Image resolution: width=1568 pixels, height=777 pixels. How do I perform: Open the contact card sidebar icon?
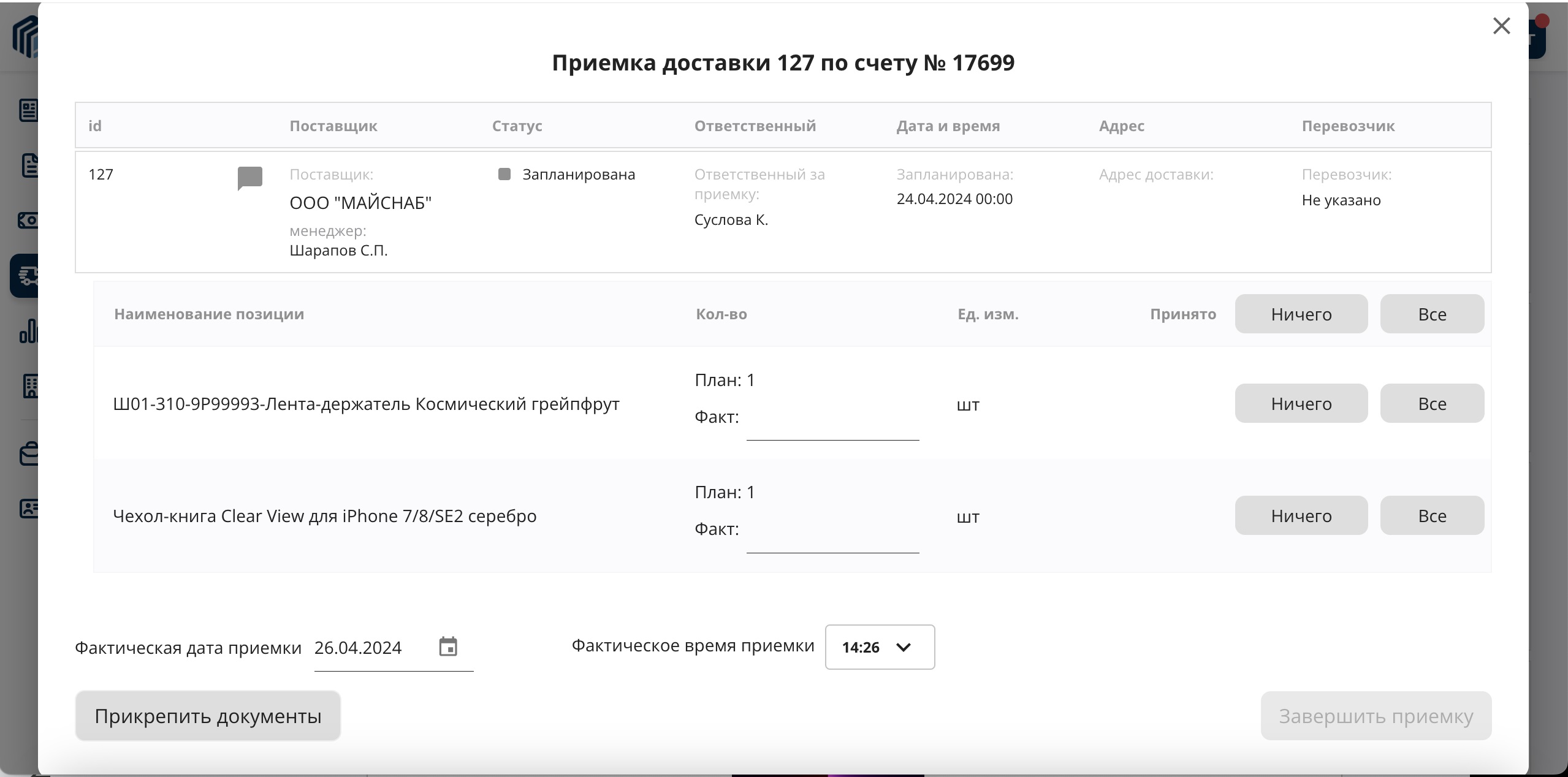pos(28,509)
